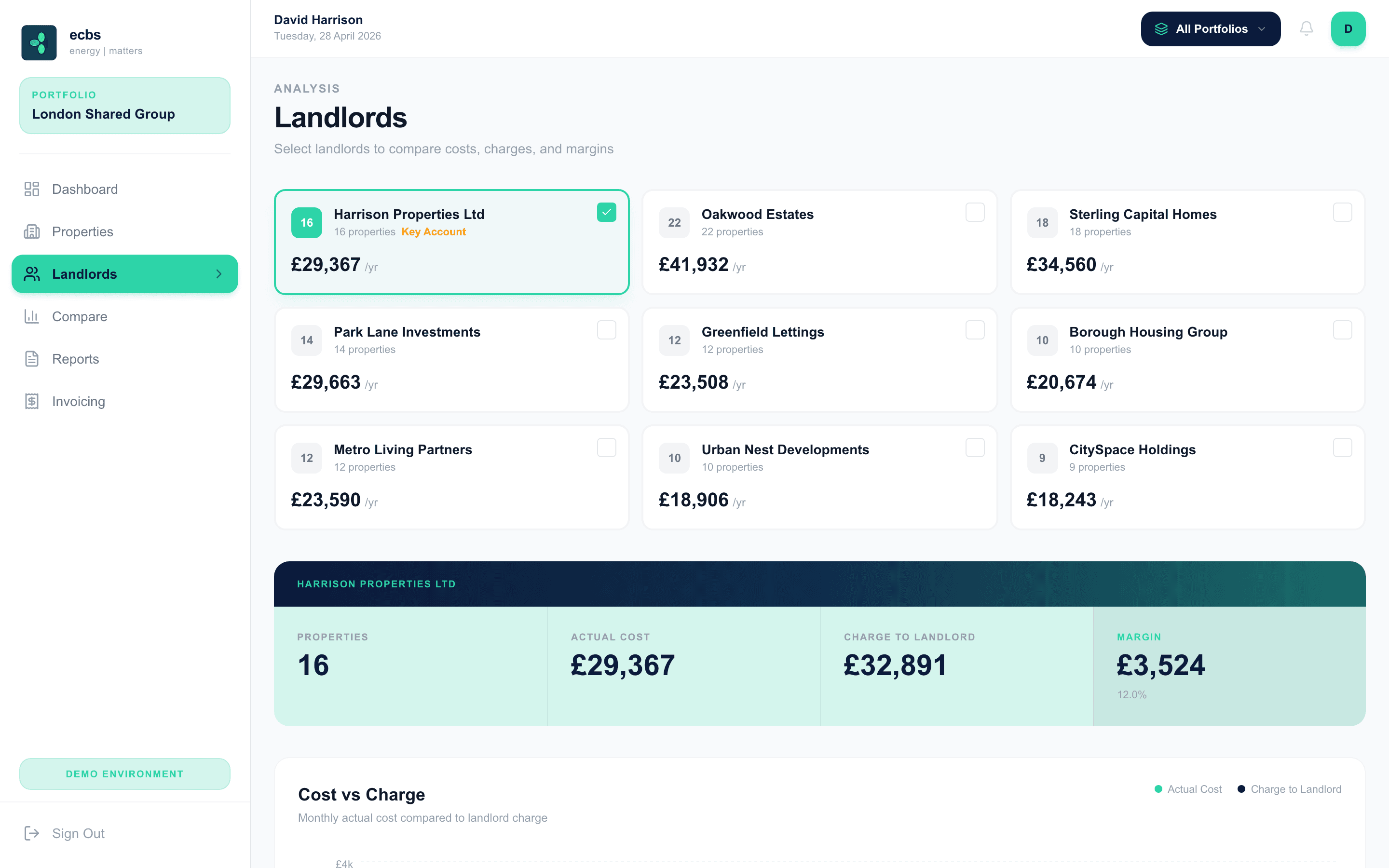The height and width of the screenshot is (868, 1389).
Task: Click the 18 badge on Sterling Capital Homes
Action: click(x=1042, y=223)
